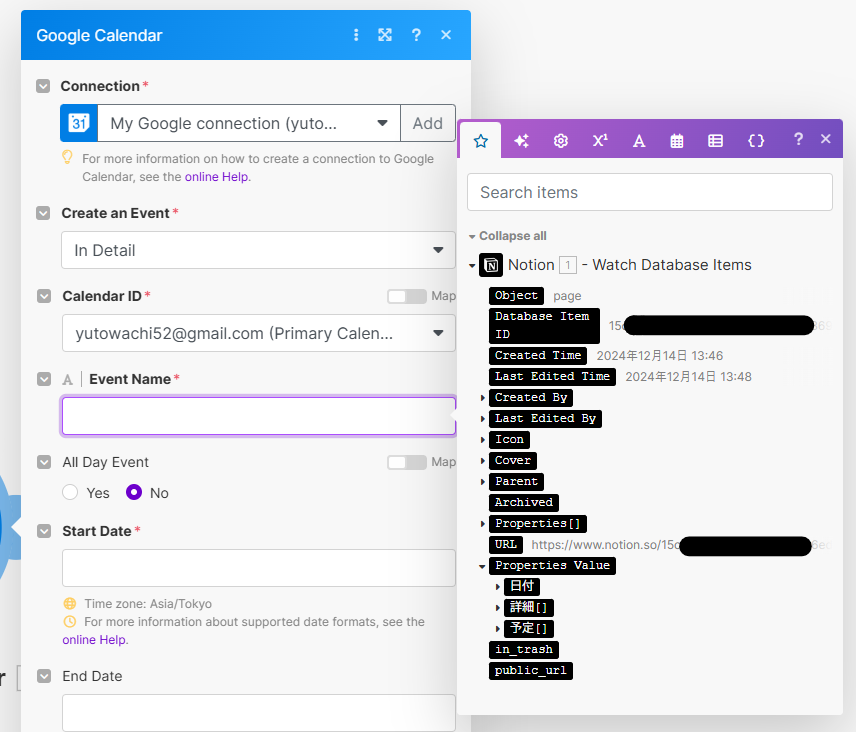Image resolution: width=856 pixels, height=732 pixels.
Task: Insert the public_url pill
Action: click(531, 671)
